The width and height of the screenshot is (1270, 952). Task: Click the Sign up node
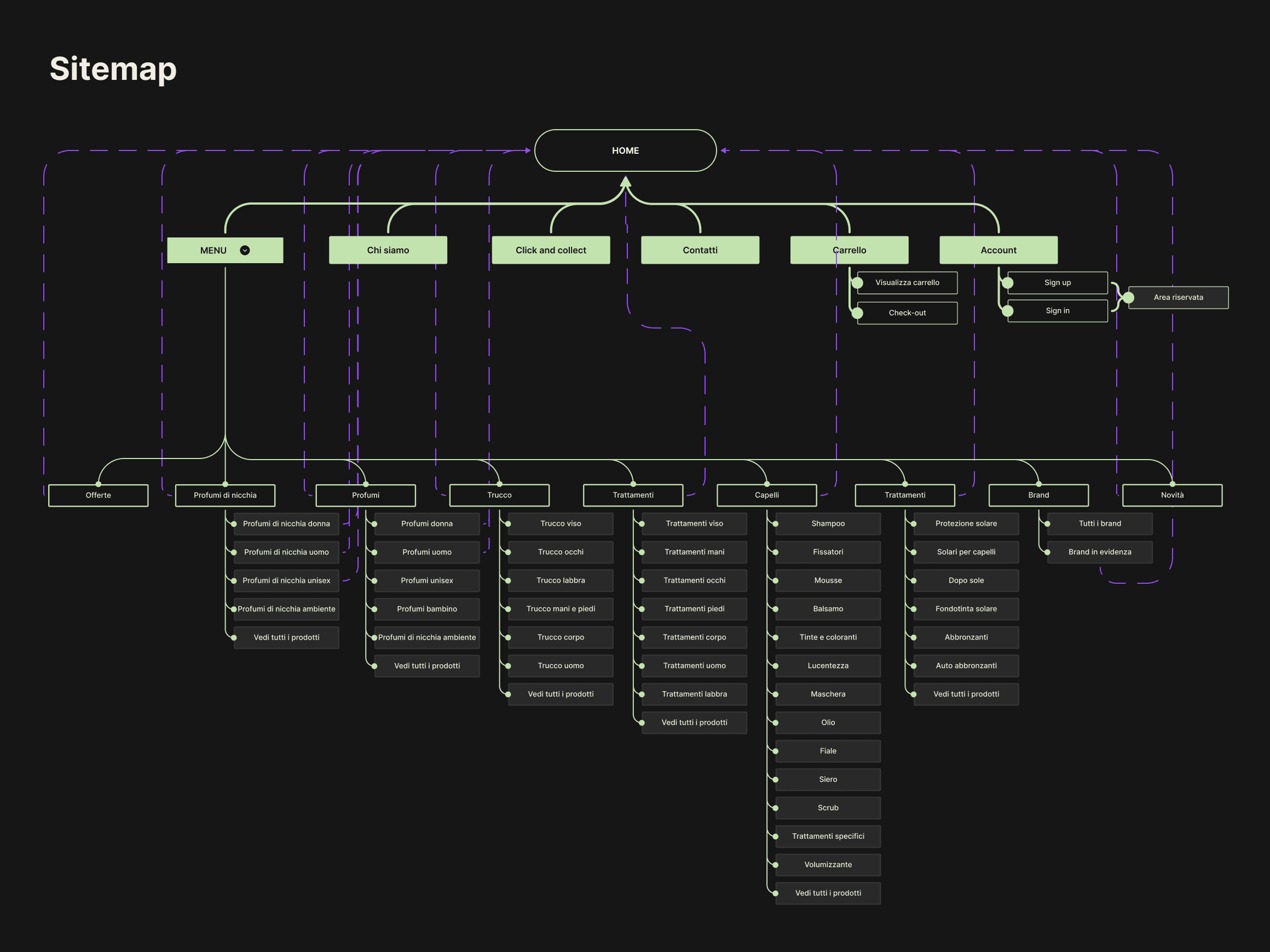click(x=1057, y=282)
